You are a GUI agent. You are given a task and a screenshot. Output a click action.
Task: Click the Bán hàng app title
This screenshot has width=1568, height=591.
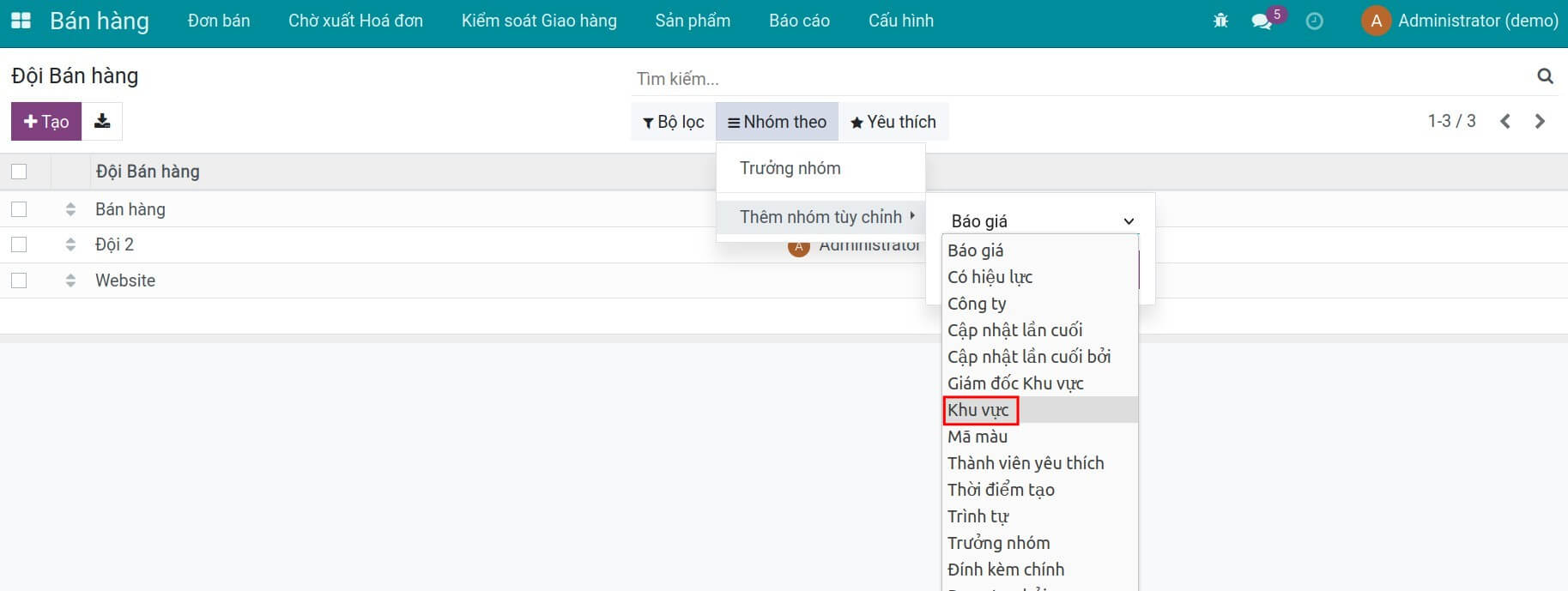point(100,21)
